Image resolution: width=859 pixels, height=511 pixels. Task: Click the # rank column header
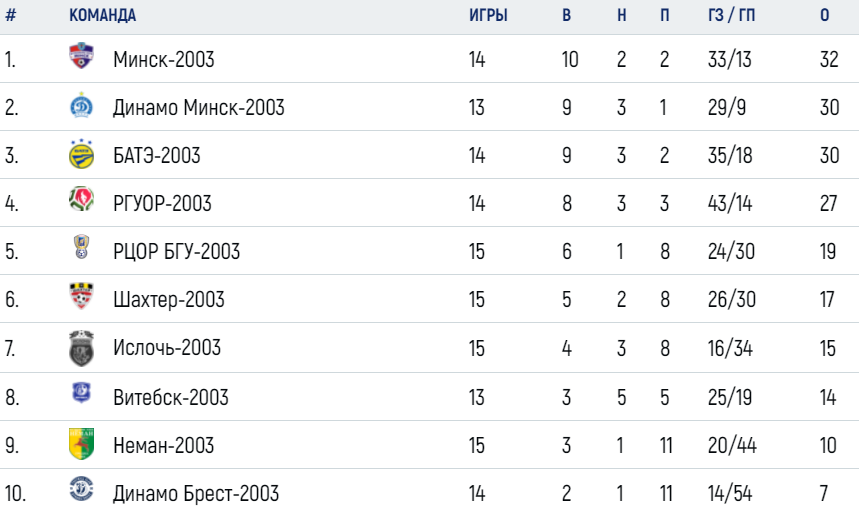pyautogui.click(x=10, y=15)
